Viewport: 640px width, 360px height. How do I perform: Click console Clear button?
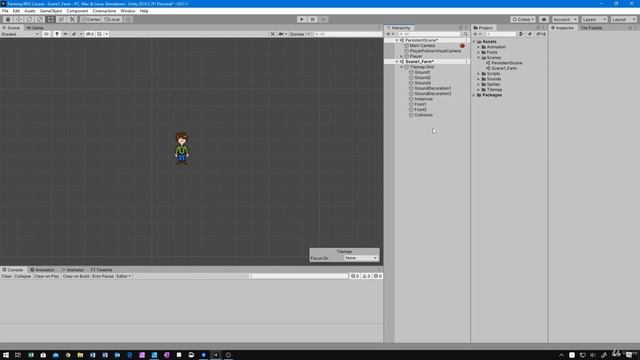pyautogui.click(x=7, y=276)
